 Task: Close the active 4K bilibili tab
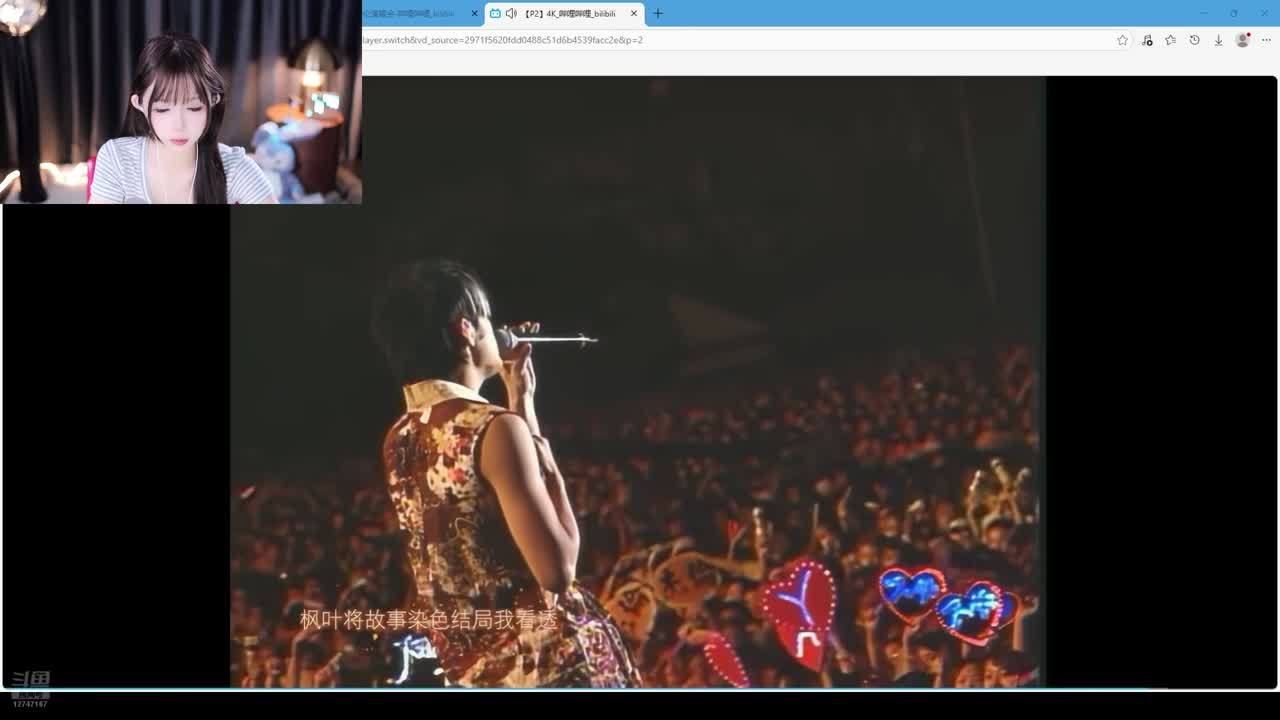tap(633, 13)
